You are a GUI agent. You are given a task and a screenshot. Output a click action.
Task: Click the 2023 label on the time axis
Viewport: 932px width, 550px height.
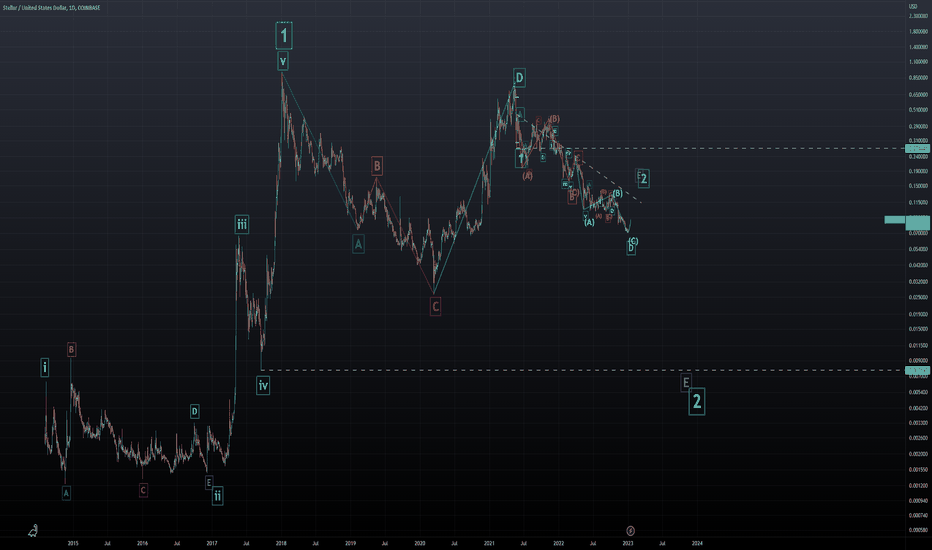[x=628, y=543]
